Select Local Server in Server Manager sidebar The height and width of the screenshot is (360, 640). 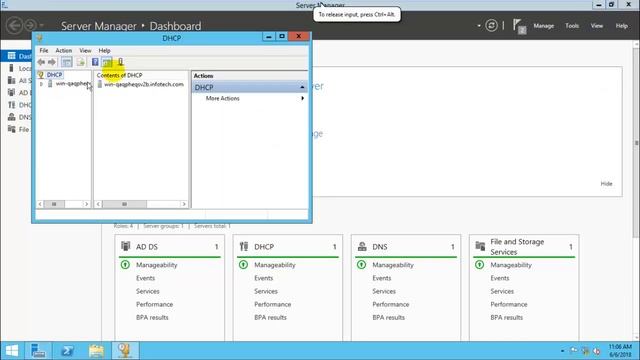click(x=19, y=68)
